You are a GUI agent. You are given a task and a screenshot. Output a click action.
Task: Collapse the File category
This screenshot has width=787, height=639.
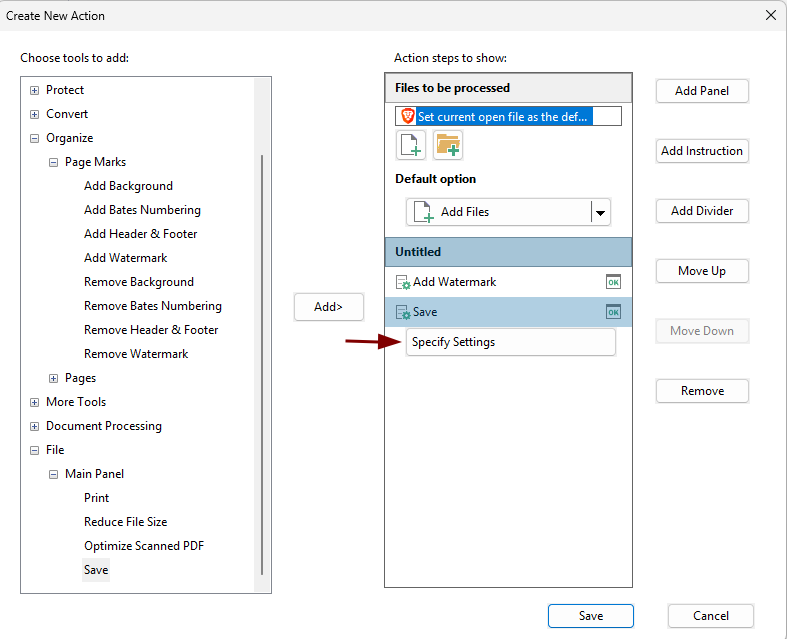[x=34, y=451]
